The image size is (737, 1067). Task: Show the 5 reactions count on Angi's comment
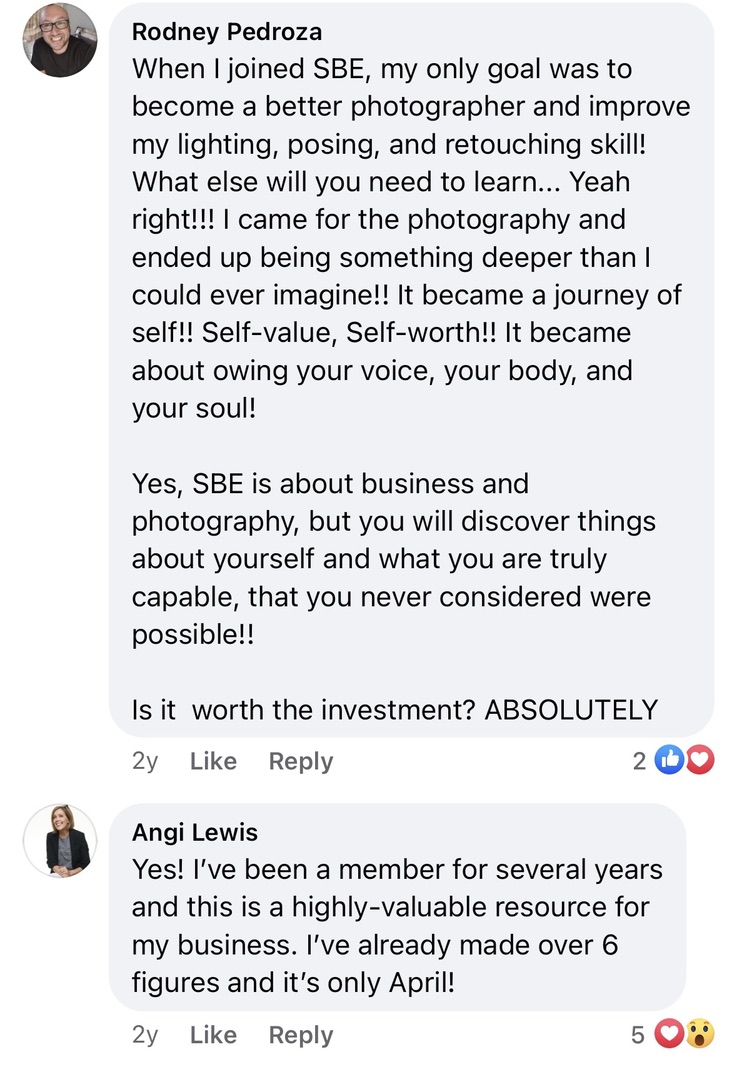click(638, 1035)
